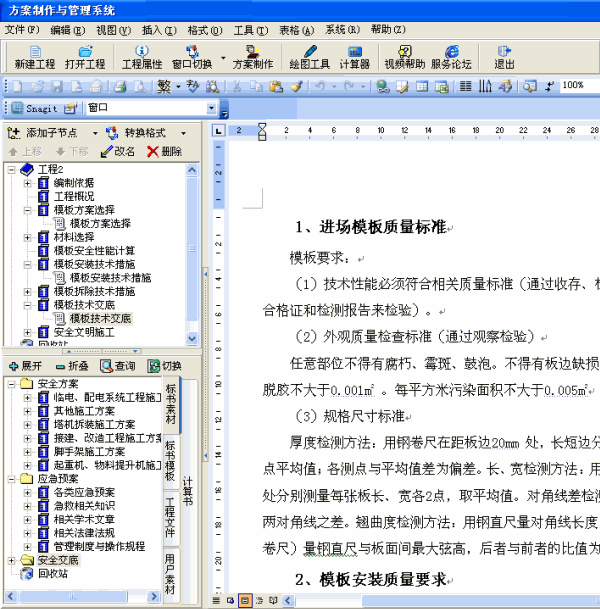
Task: Click the 上移 move up button
Action: point(25,151)
